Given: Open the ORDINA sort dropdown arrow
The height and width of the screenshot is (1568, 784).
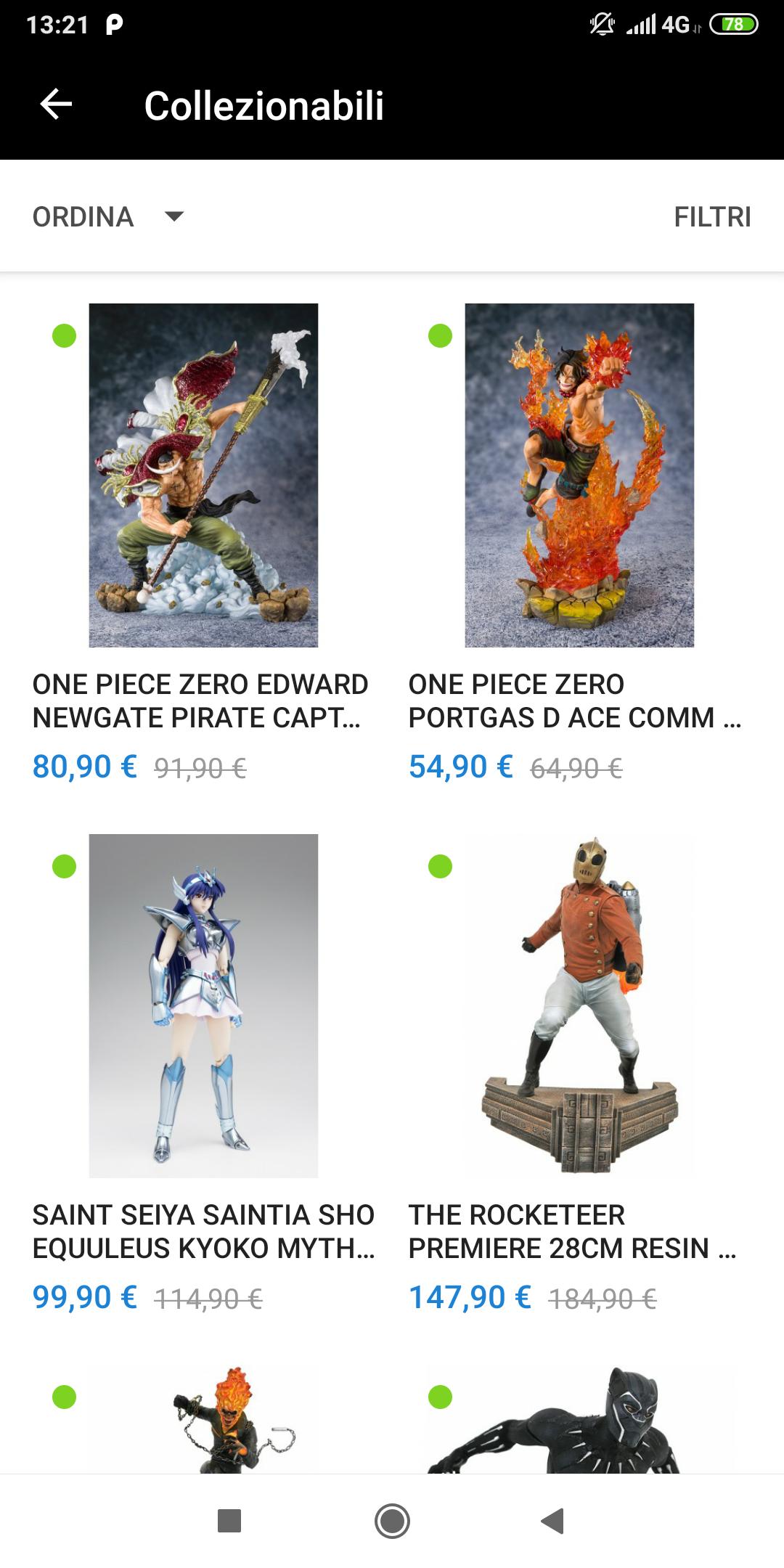Looking at the screenshot, I should click(174, 216).
